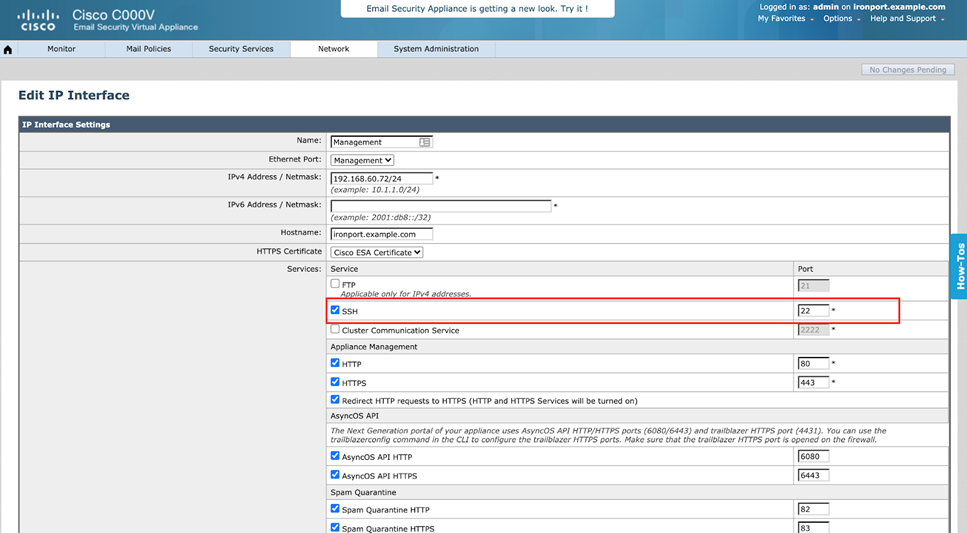This screenshot has width=967, height=533.
Task: Uncheck the SSH service checkbox
Action: (x=335, y=310)
